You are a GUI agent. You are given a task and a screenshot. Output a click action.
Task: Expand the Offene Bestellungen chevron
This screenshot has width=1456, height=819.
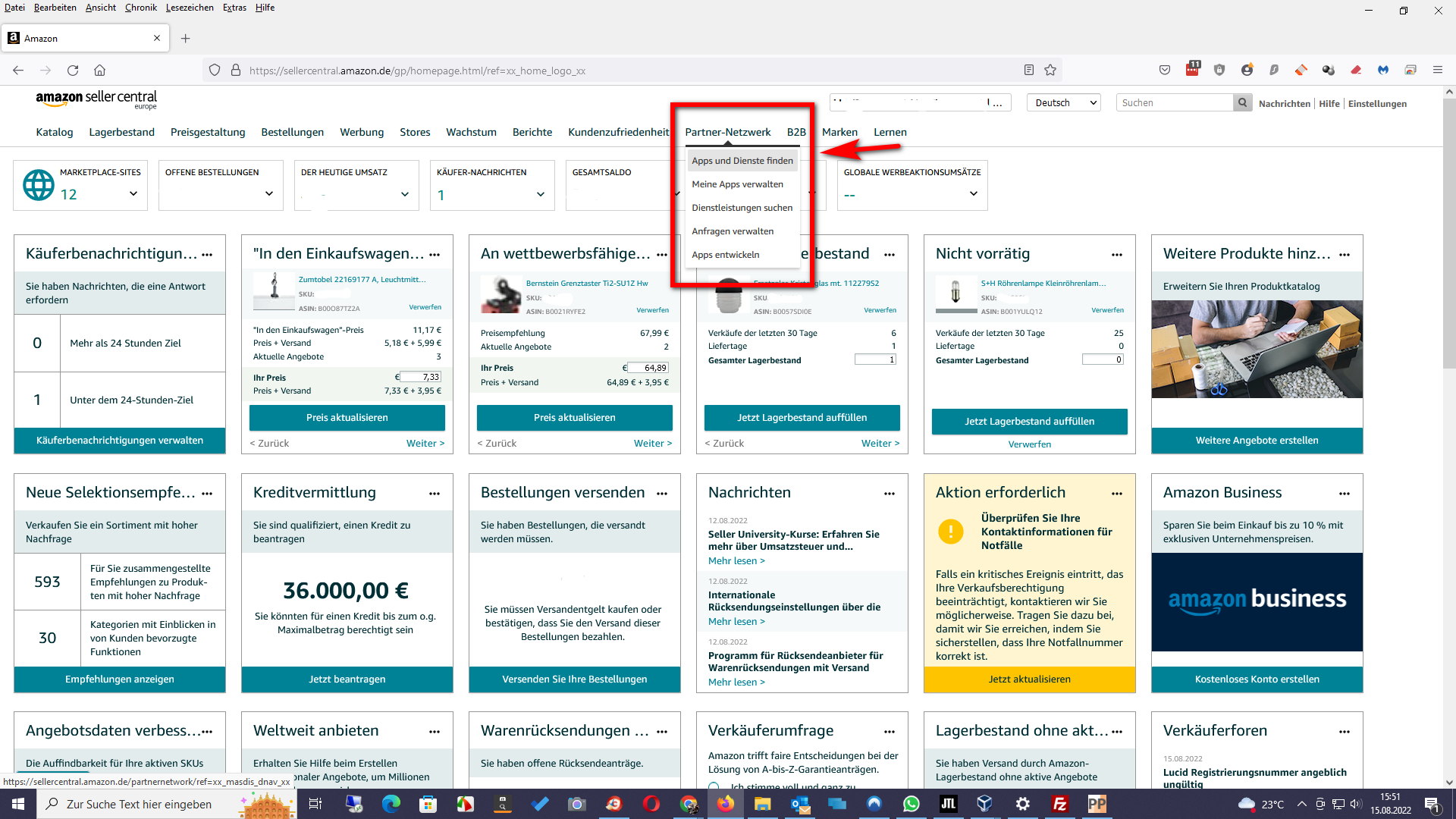click(x=269, y=194)
